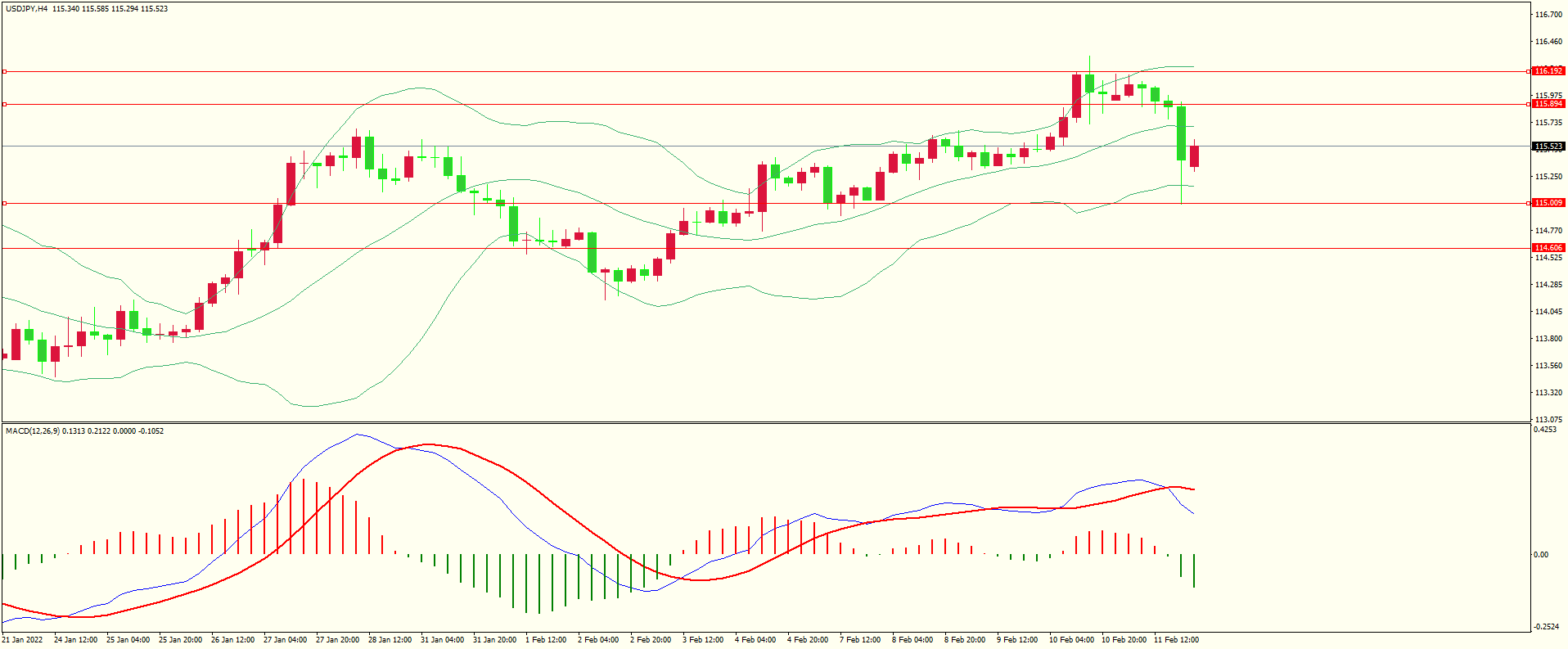Select the 114.606 red price label
1568x649 pixels.
click(x=1548, y=248)
